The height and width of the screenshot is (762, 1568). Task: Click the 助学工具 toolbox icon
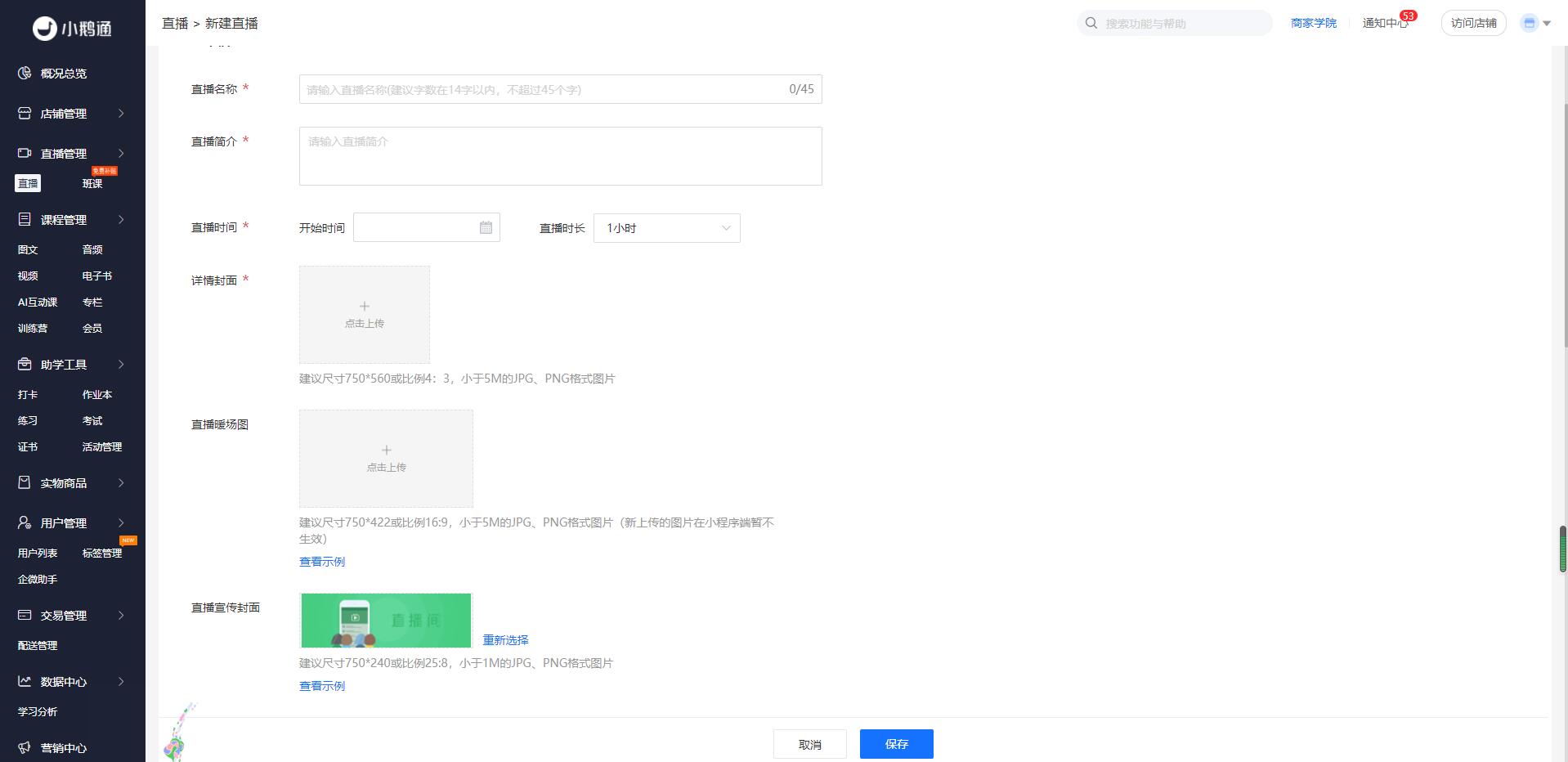coord(25,365)
